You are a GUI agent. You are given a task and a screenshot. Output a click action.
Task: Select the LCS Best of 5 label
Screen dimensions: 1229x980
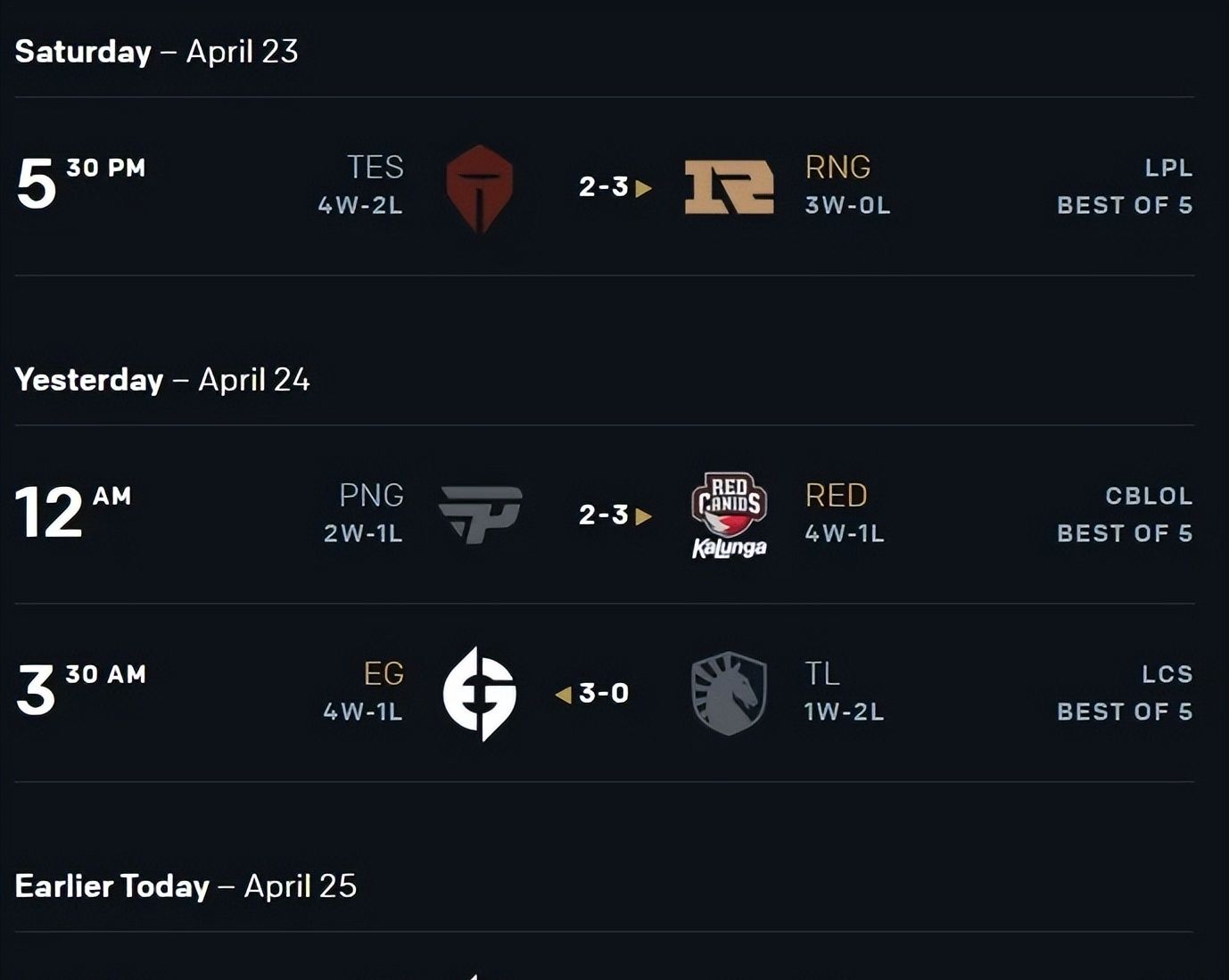(1125, 693)
